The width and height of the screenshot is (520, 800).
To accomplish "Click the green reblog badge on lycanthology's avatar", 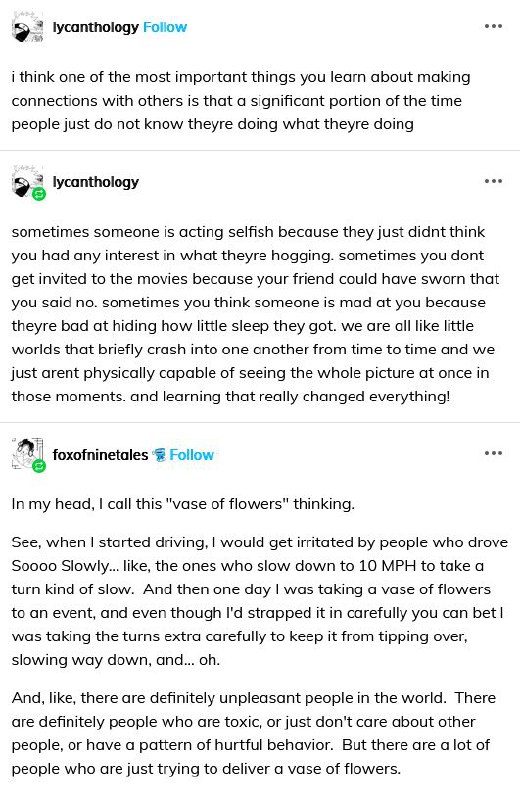I will 39,194.
